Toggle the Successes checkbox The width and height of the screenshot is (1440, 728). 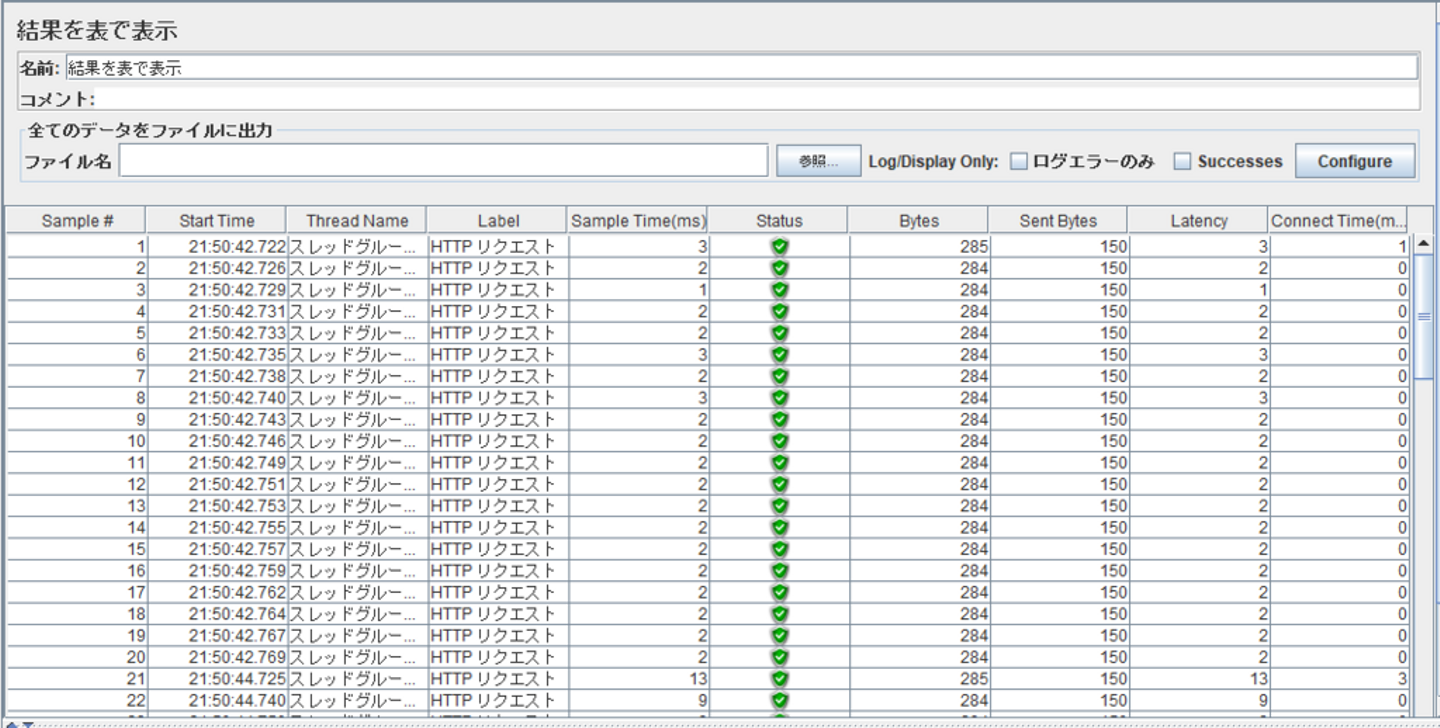(x=1182, y=161)
